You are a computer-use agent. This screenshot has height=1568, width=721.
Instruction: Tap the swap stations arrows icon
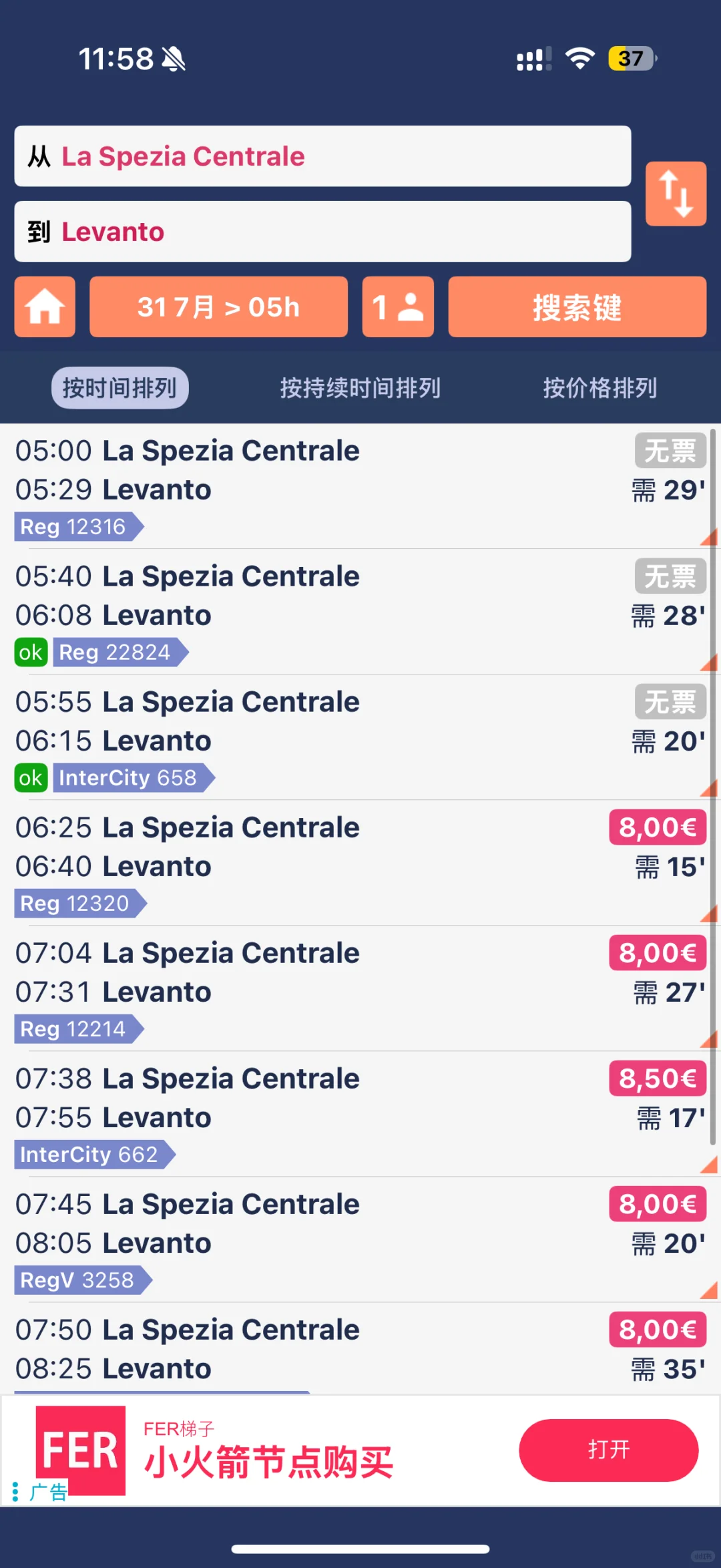(x=676, y=194)
